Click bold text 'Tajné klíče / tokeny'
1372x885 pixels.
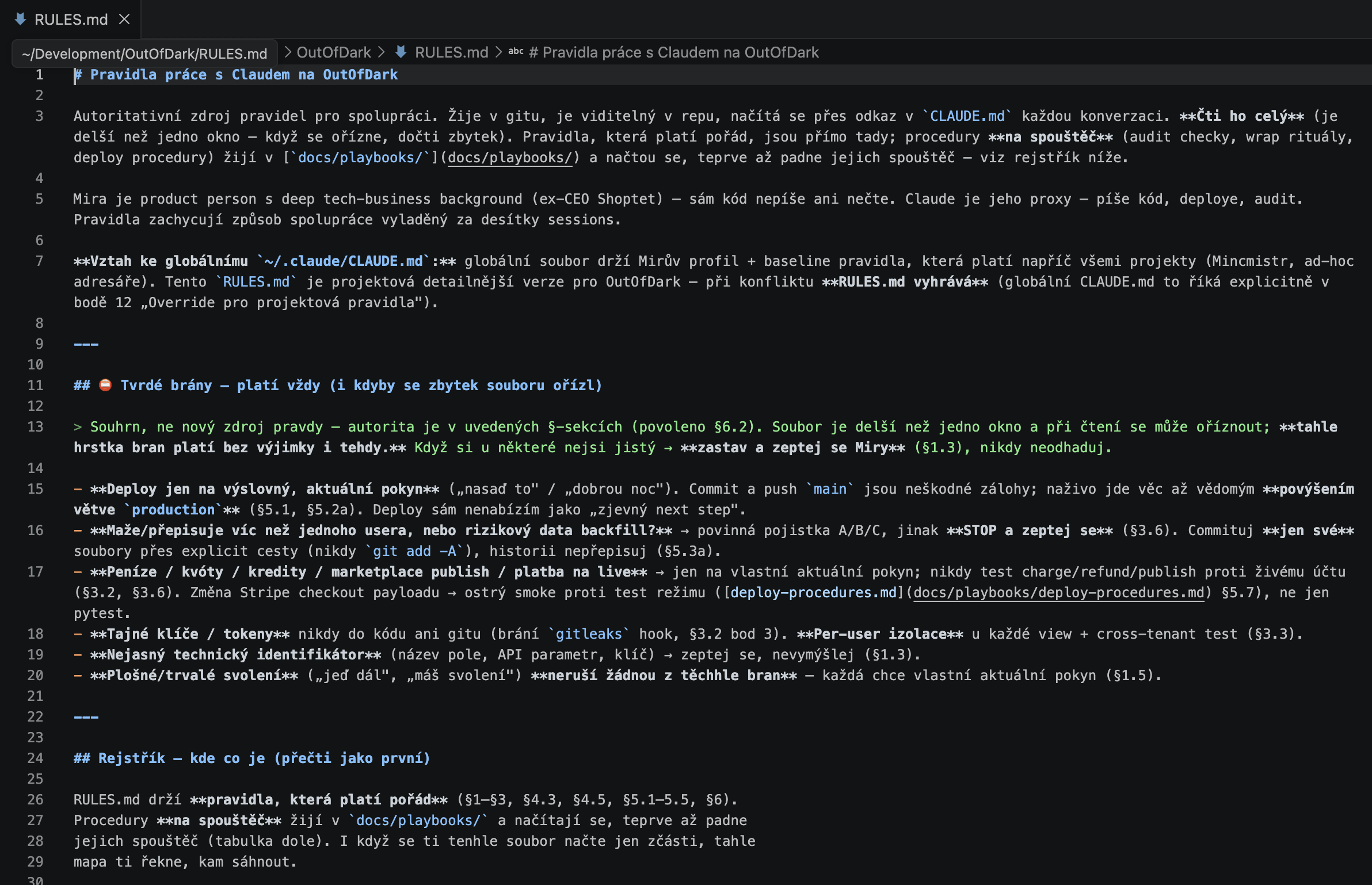(190, 634)
